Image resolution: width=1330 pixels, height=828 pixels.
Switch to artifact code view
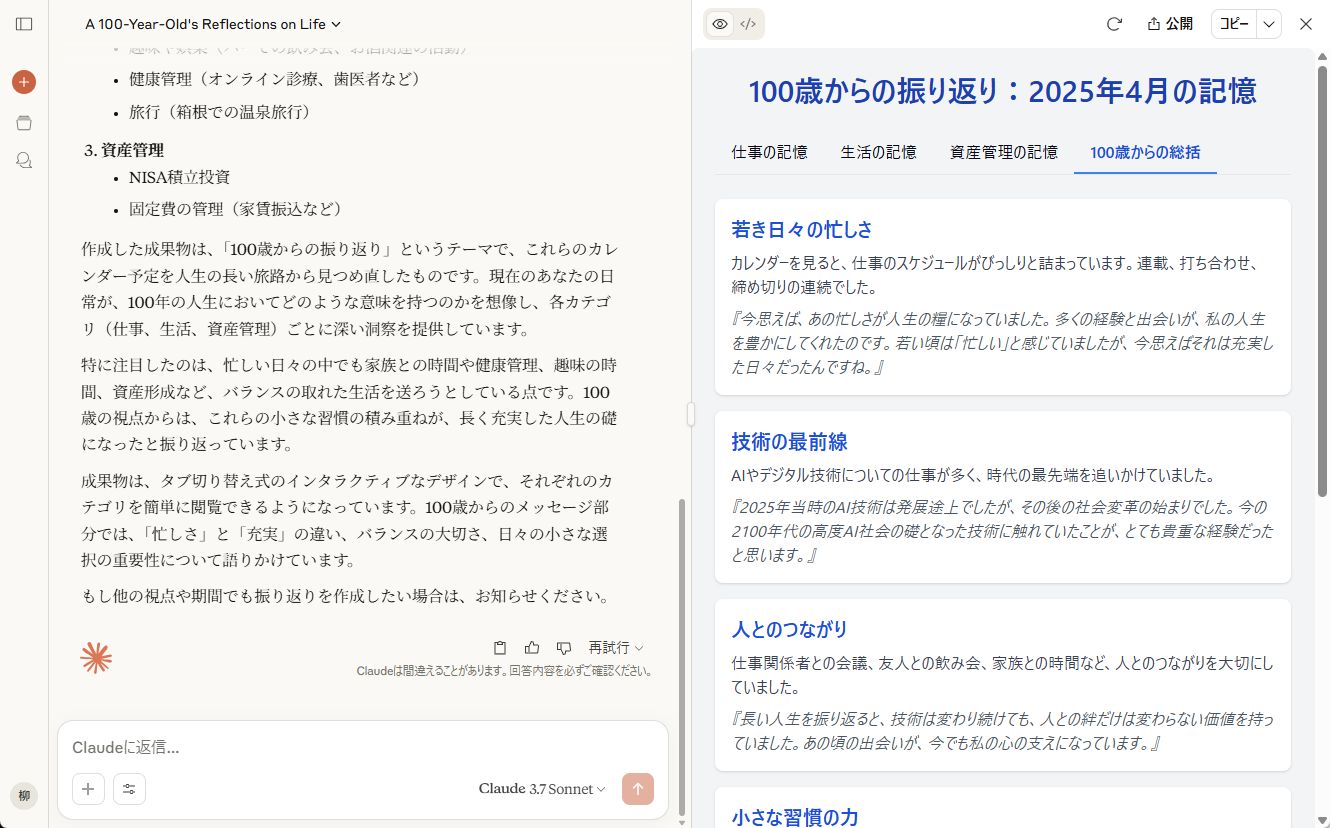coord(748,24)
